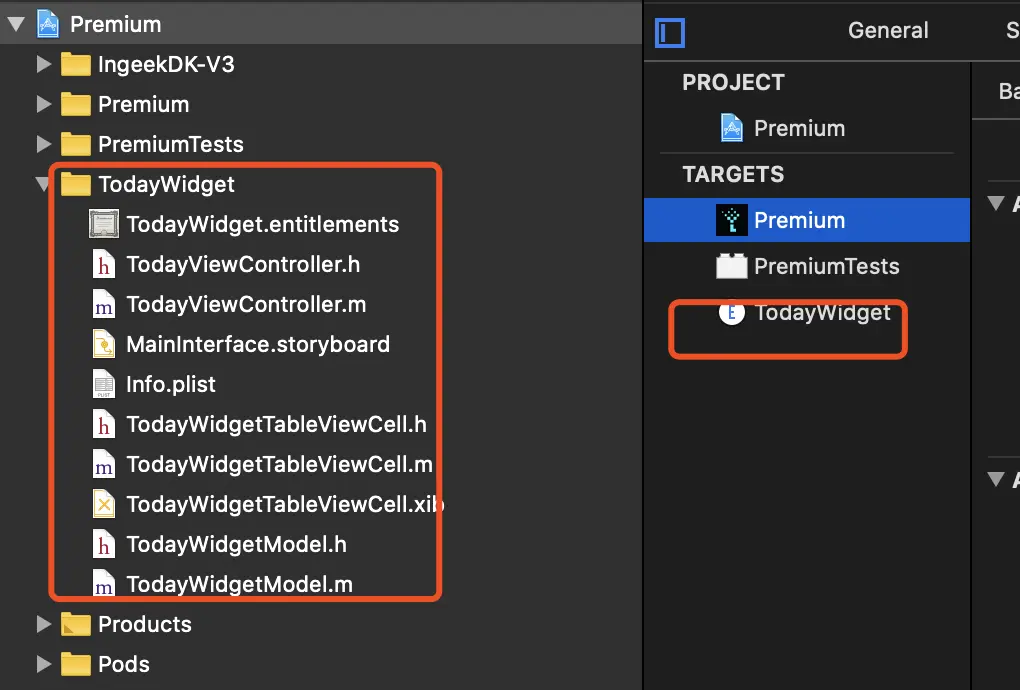The height and width of the screenshot is (690, 1020).
Task: Switch to the General tab
Action: pyautogui.click(x=888, y=31)
